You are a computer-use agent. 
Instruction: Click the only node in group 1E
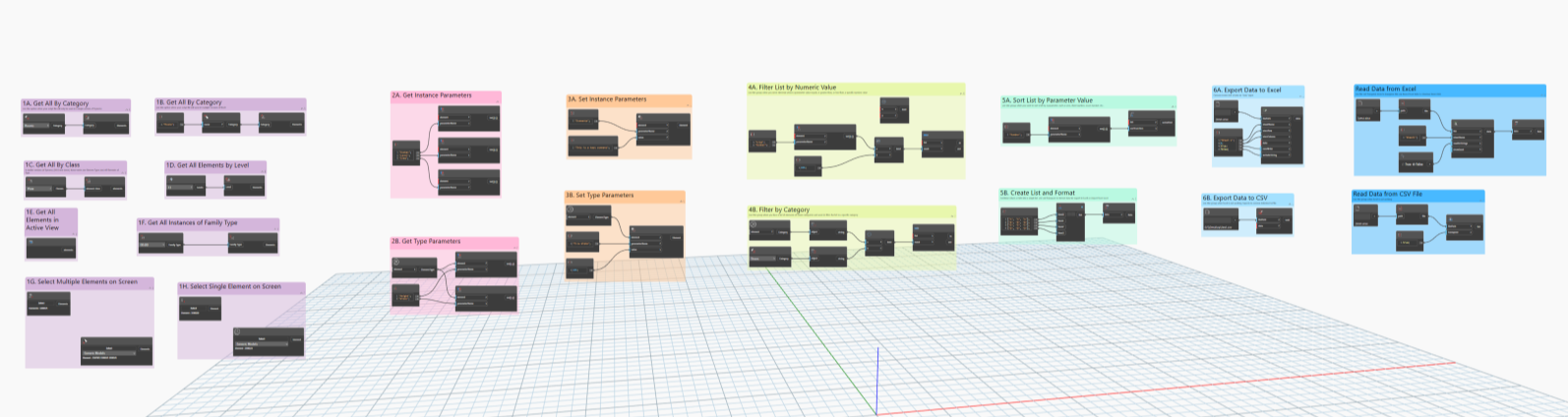coord(51,248)
